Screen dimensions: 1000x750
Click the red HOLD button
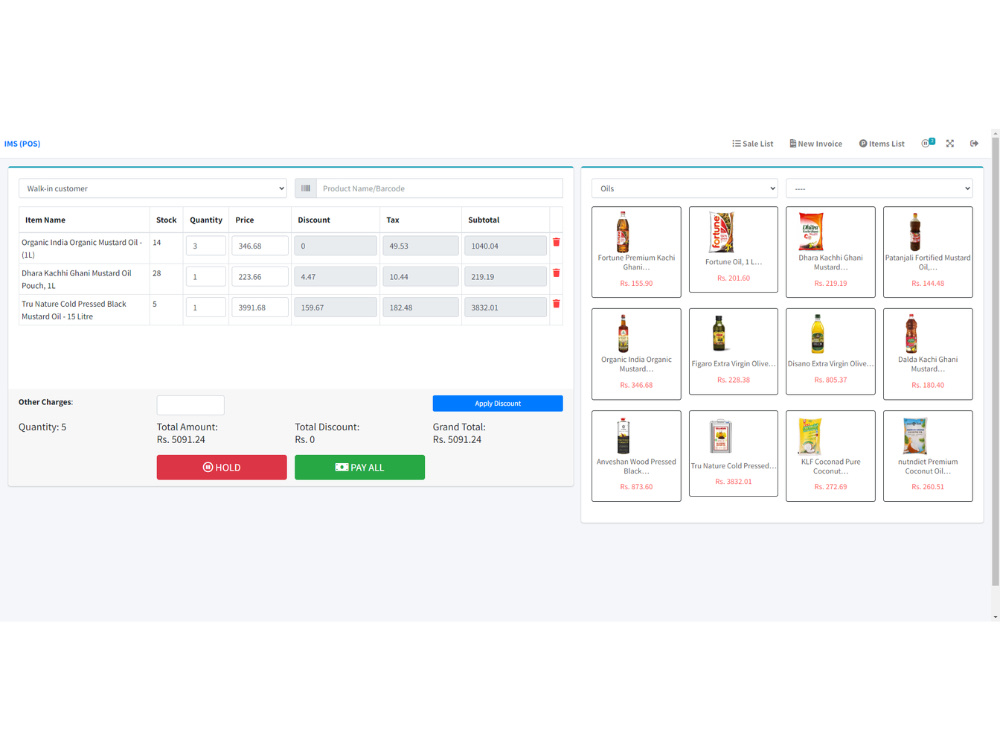coord(222,467)
